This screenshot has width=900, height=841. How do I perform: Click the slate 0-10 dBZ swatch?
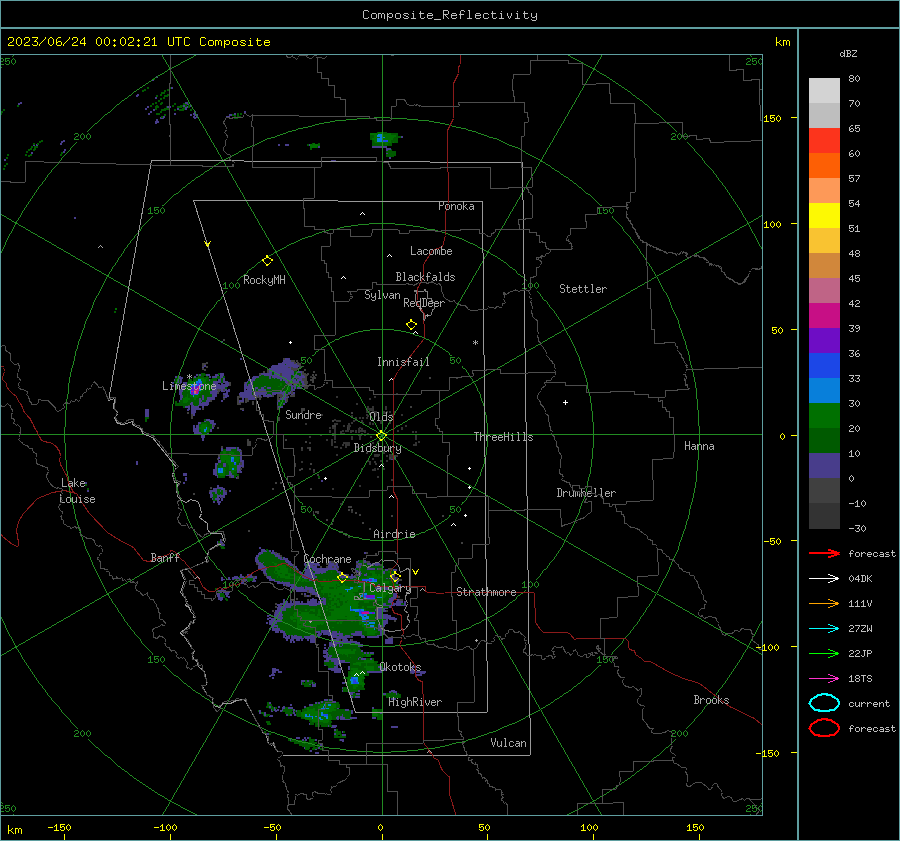824,466
